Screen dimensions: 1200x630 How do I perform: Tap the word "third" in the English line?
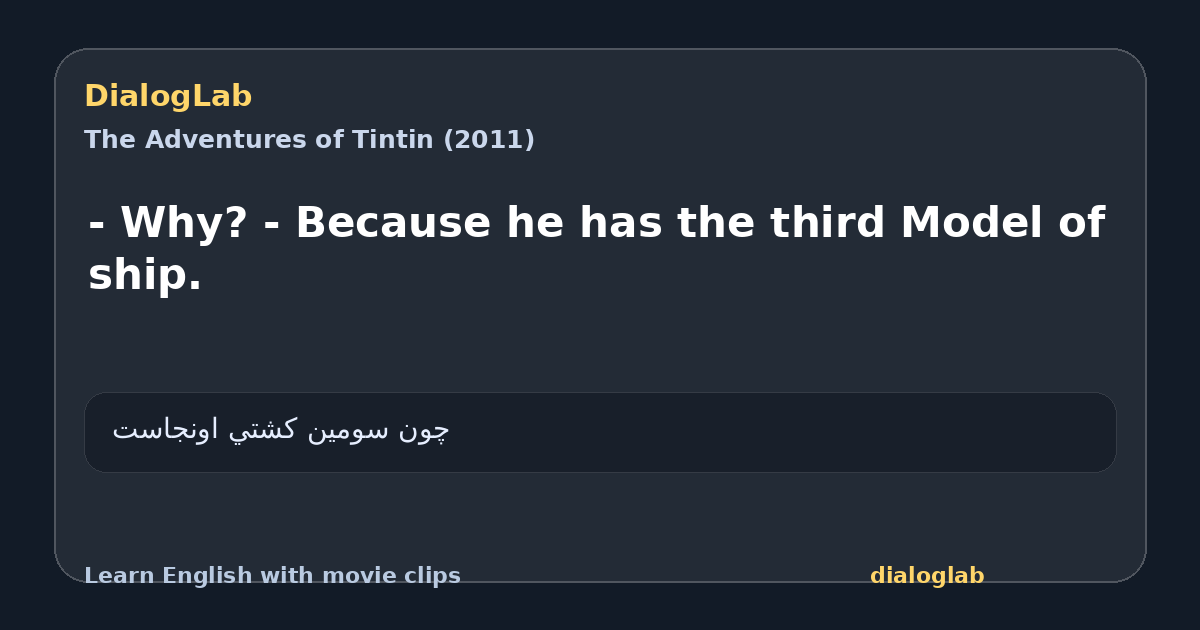827,223
